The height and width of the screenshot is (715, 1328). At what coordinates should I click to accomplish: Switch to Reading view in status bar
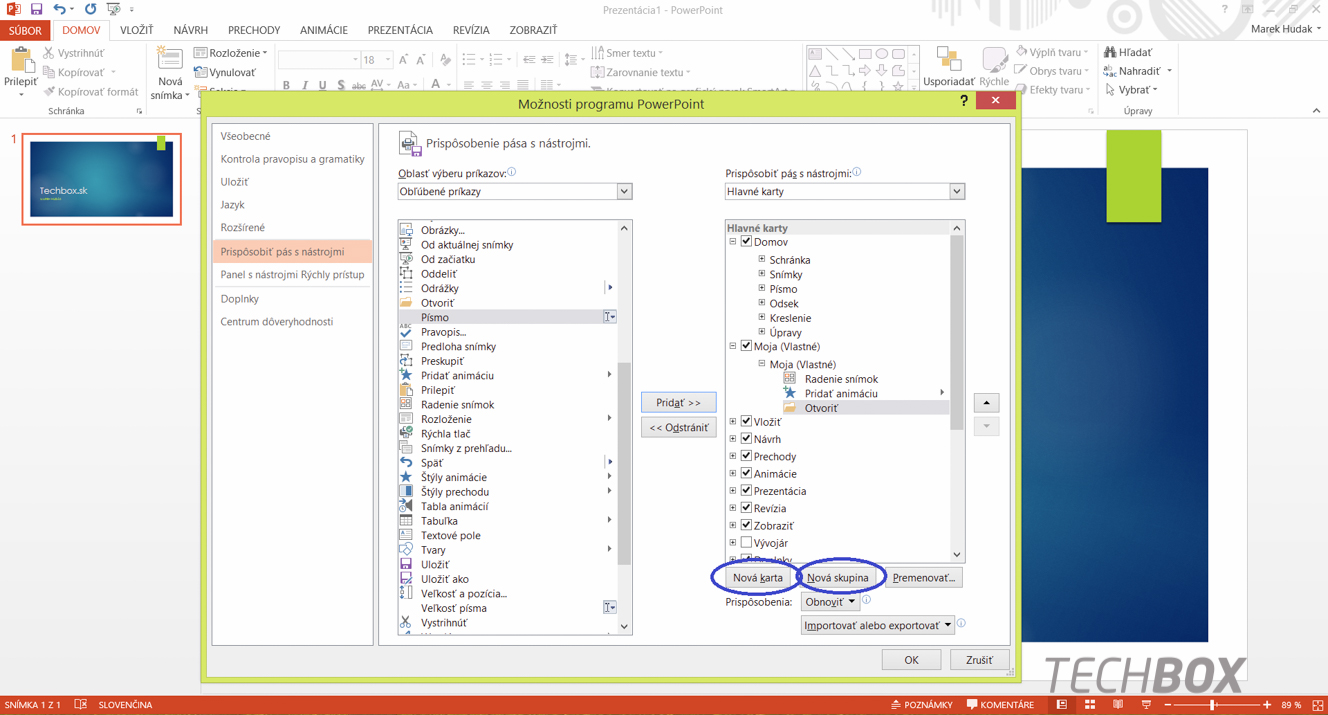tap(1118, 705)
